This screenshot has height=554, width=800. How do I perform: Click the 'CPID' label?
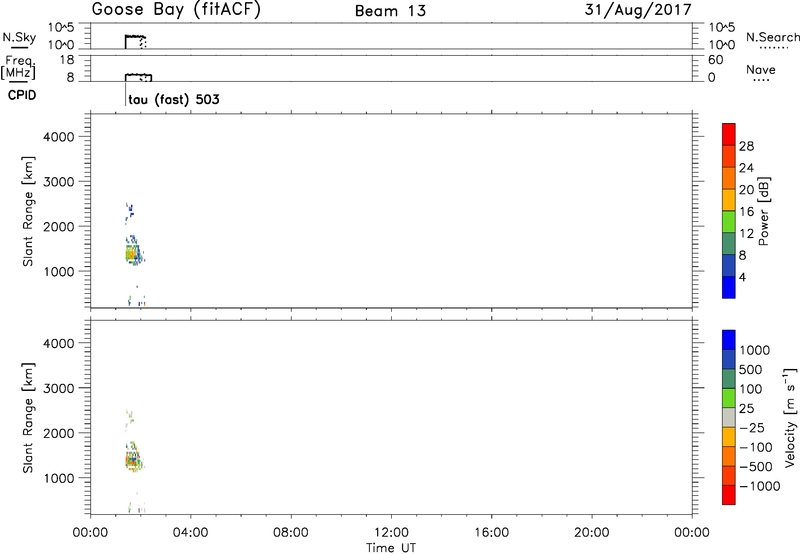coord(22,95)
